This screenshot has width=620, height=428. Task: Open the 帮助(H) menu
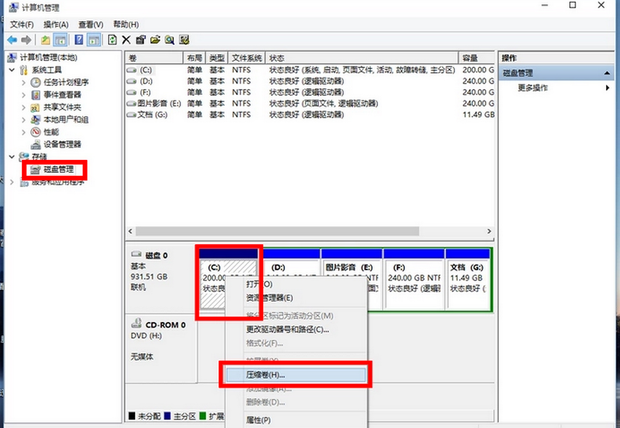126,25
